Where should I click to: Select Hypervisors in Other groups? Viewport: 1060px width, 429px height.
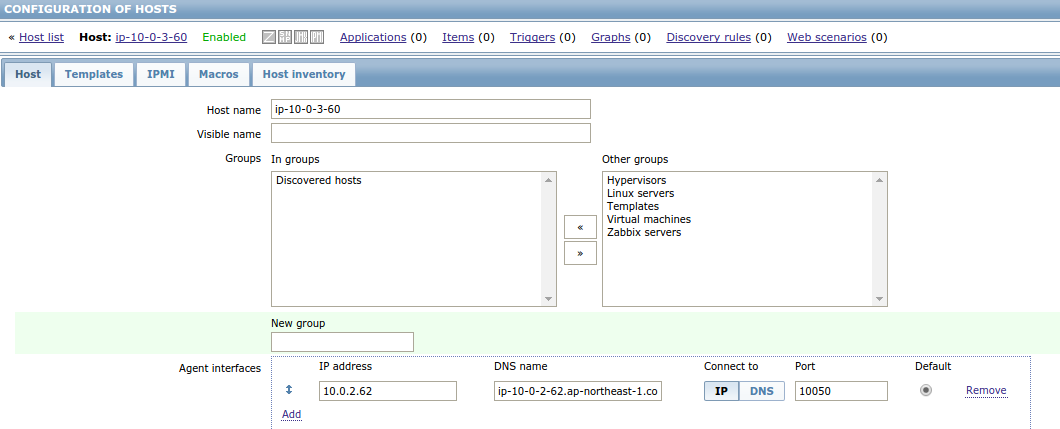point(637,180)
